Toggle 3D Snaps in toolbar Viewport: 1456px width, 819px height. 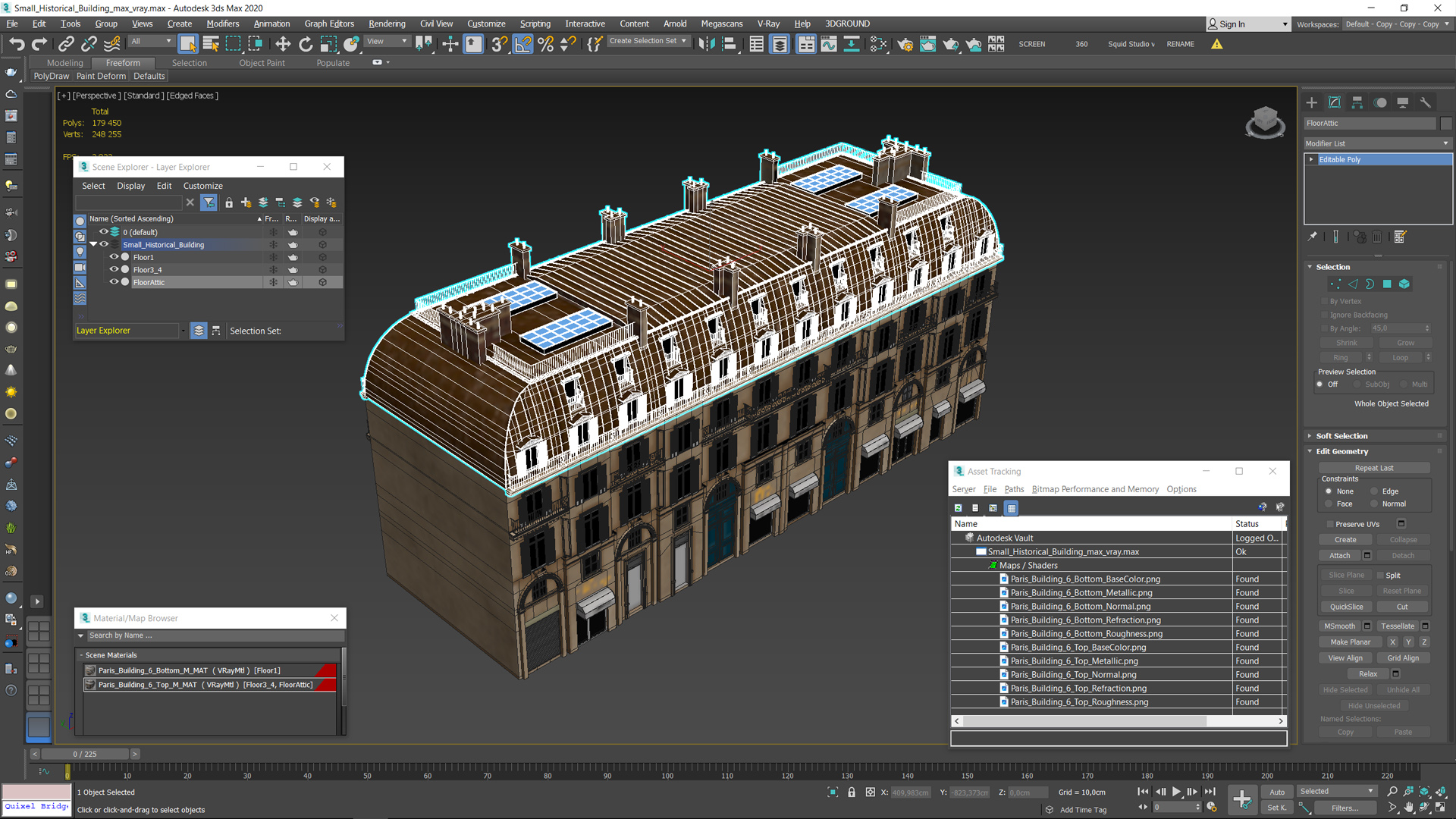click(498, 44)
